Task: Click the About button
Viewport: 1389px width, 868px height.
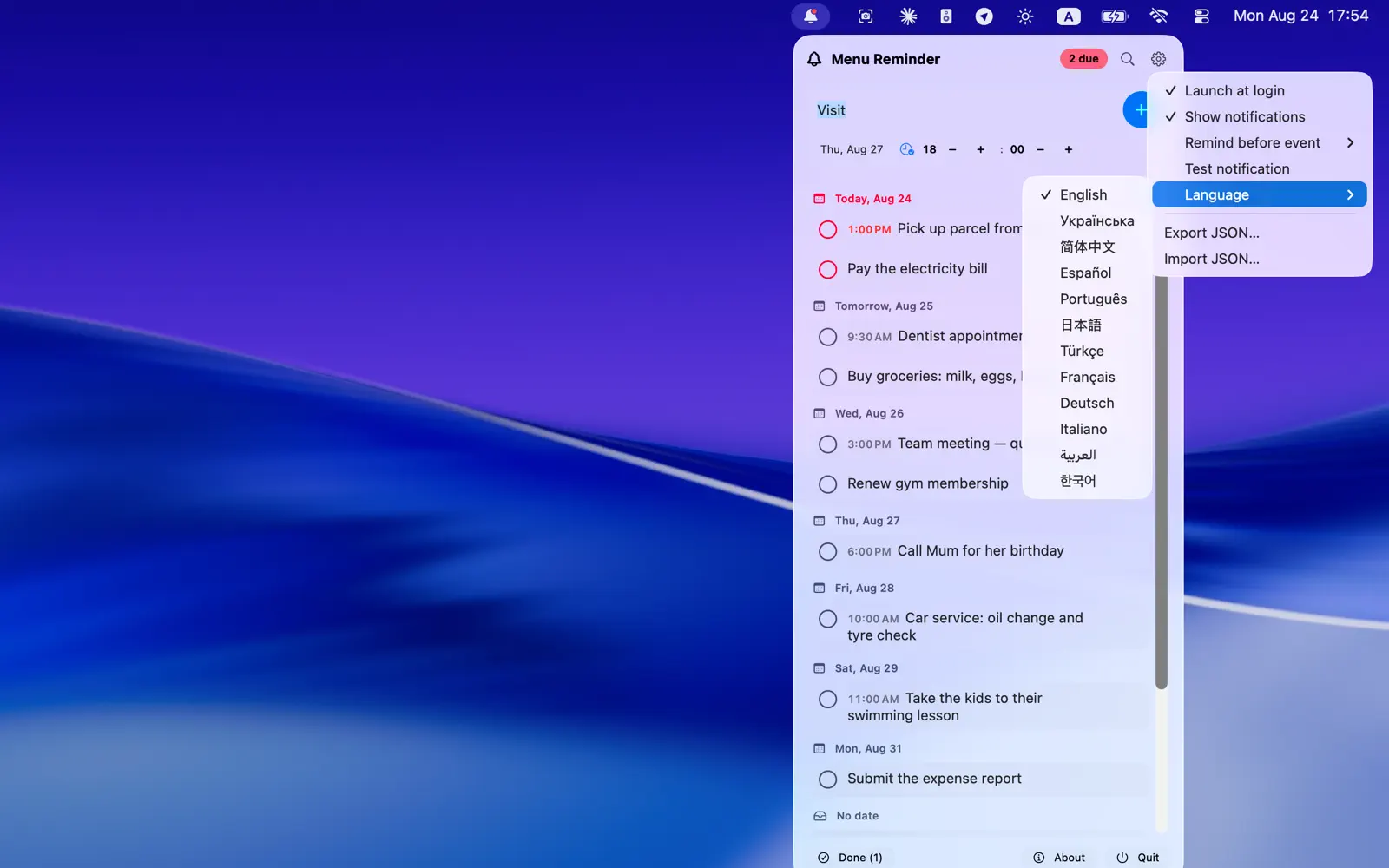Action: pos(1059,858)
